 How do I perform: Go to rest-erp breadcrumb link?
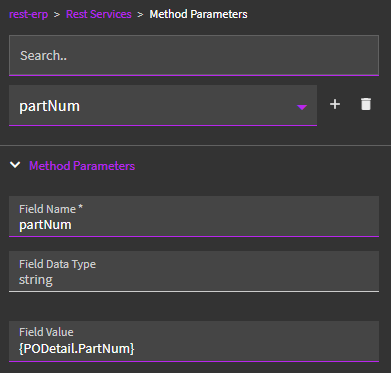[x=29, y=14]
